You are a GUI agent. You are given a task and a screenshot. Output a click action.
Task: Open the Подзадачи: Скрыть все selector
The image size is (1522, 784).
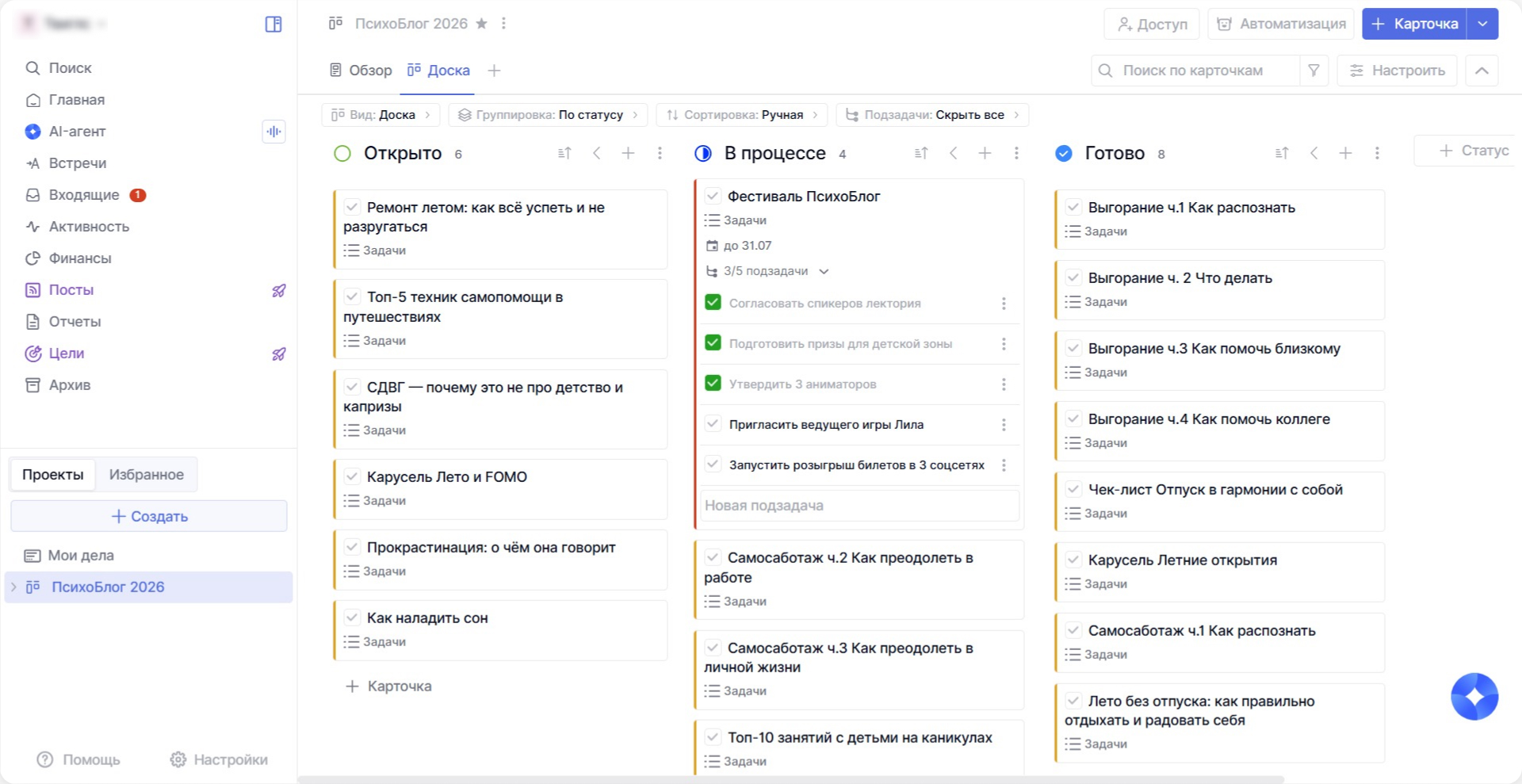(x=932, y=115)
